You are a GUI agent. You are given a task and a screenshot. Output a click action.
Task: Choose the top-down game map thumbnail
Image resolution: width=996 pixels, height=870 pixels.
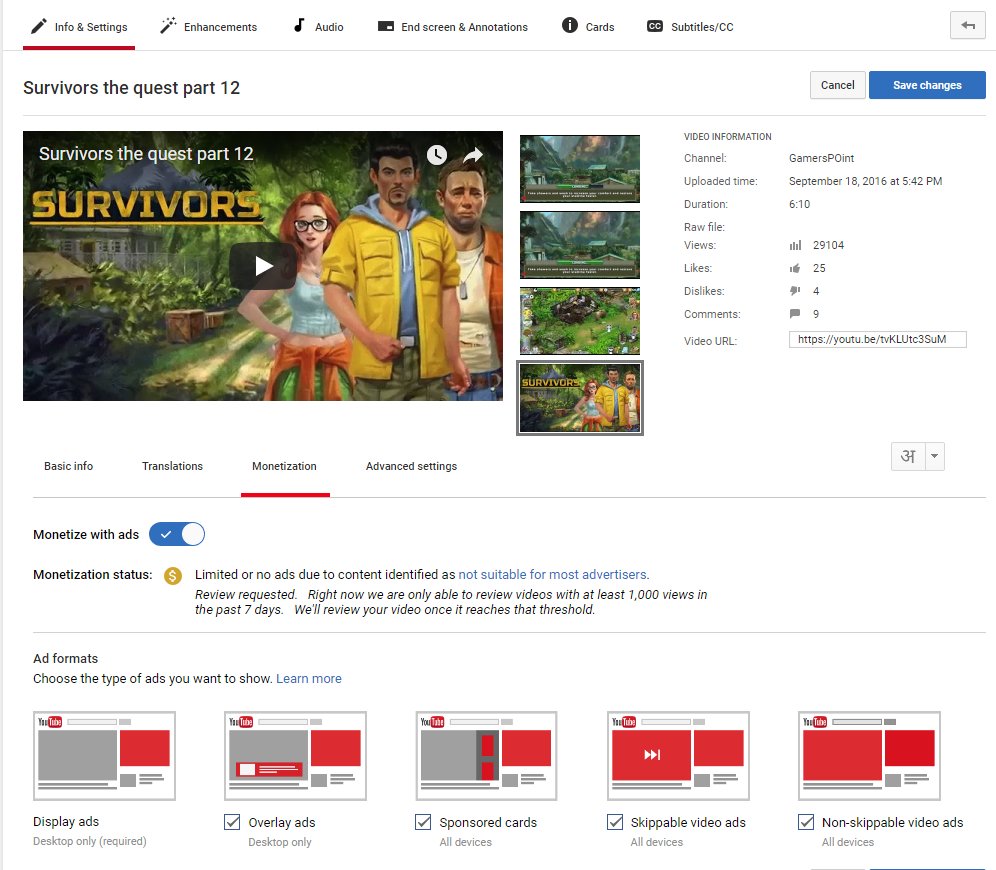[x=579, y=321]
